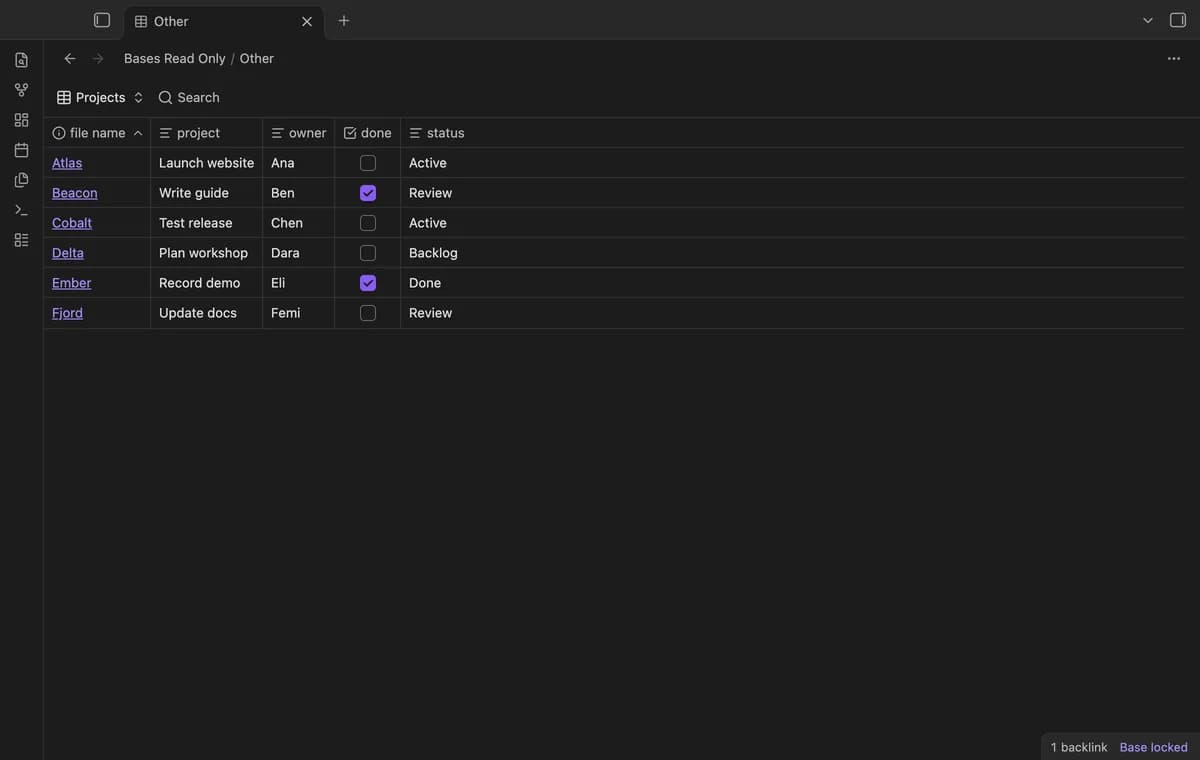Open the Fjord file link

[67, 313]
